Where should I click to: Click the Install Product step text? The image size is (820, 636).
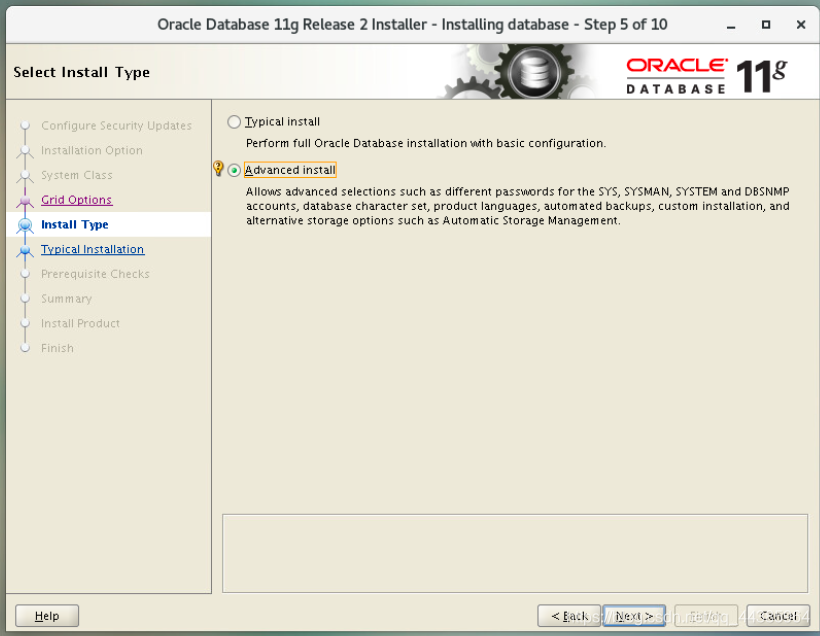[80, 323]
